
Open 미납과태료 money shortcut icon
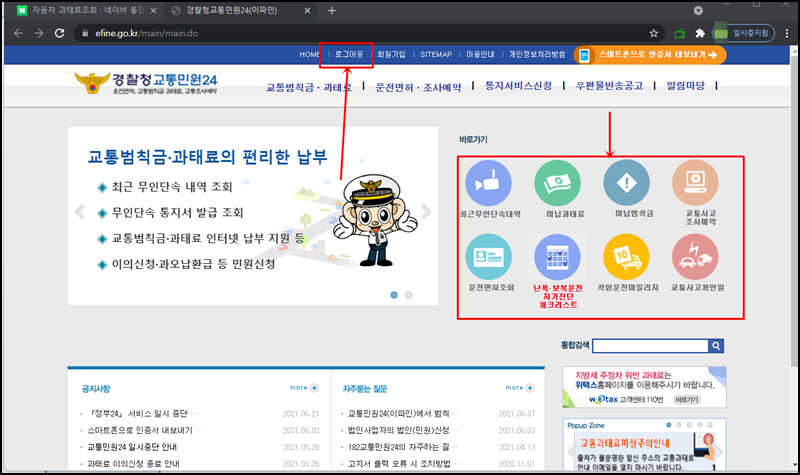557,183
